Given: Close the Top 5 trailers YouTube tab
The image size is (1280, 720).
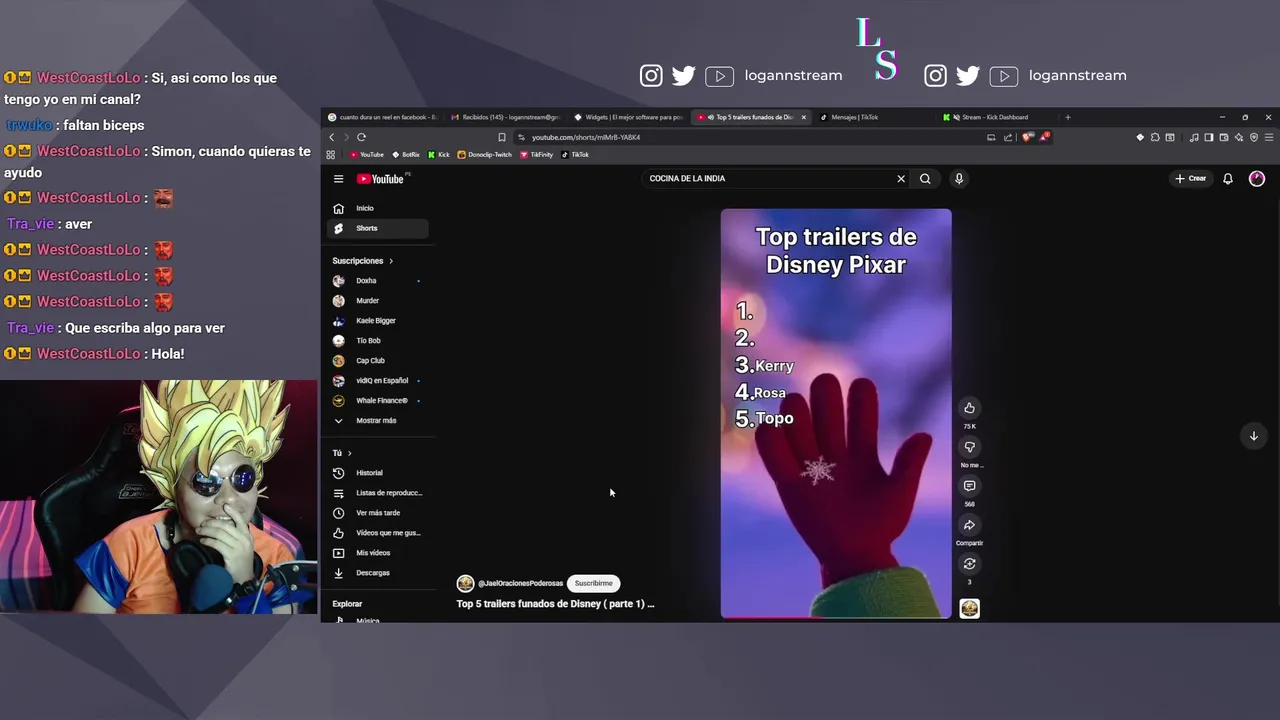Looking at the screenshot, I should [803, 117].
